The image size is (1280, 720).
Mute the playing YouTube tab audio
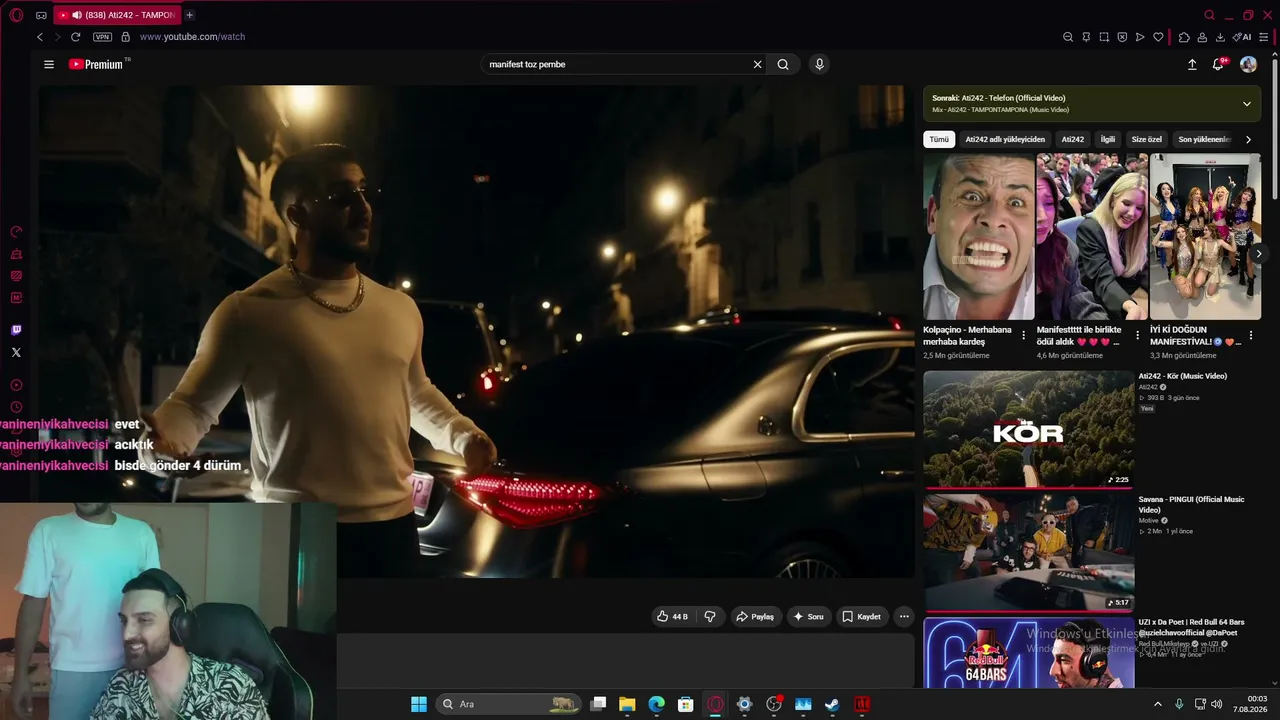pyautogui.click(x=77, y=15)
